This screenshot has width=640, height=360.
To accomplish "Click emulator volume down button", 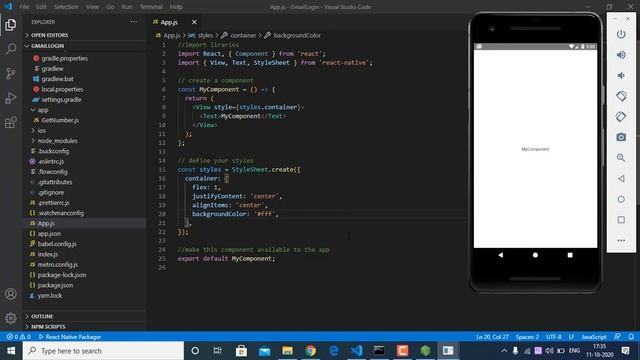I will [x=621, y=76].
